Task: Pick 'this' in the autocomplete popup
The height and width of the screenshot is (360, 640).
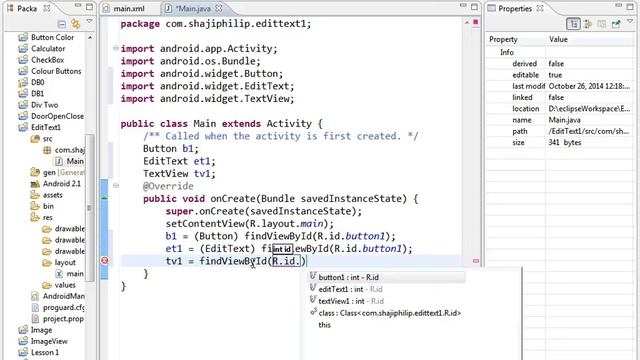Action: click(324, 325)
